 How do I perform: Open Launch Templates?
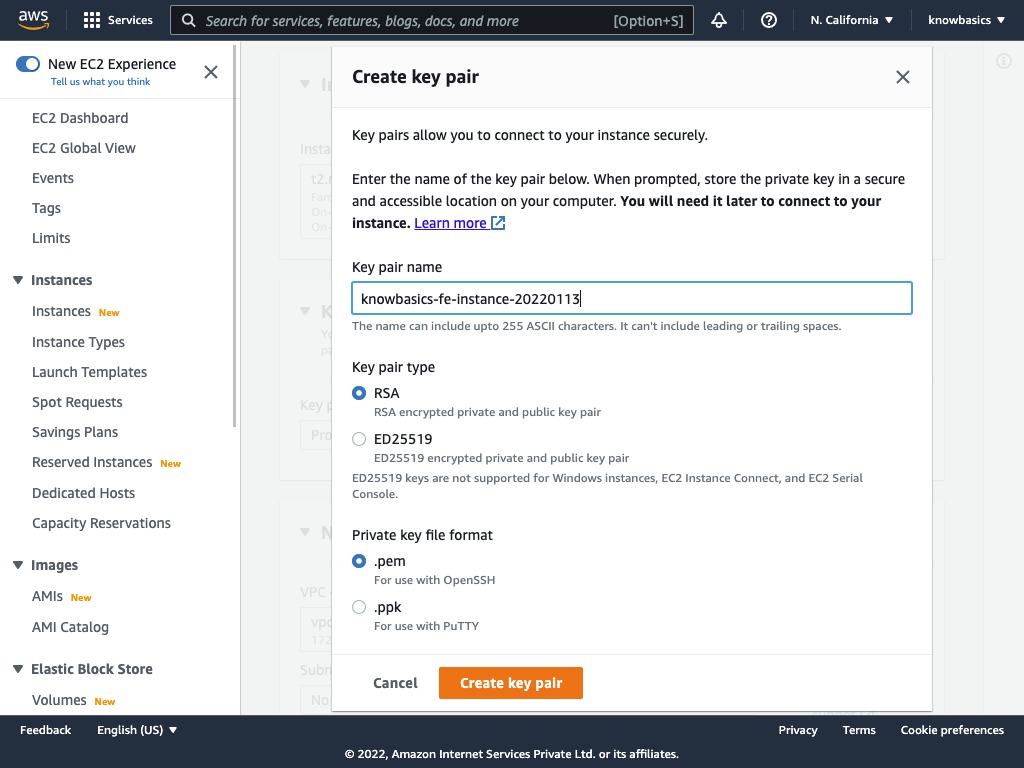point(89,372)
